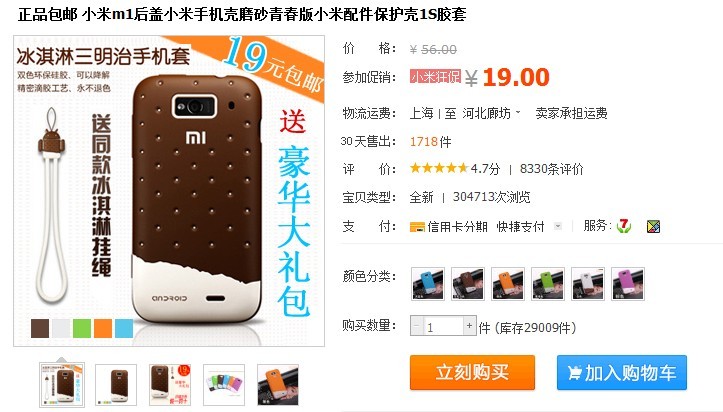
Task: Click the 立刻购买 buy now button
Action: 472,372
